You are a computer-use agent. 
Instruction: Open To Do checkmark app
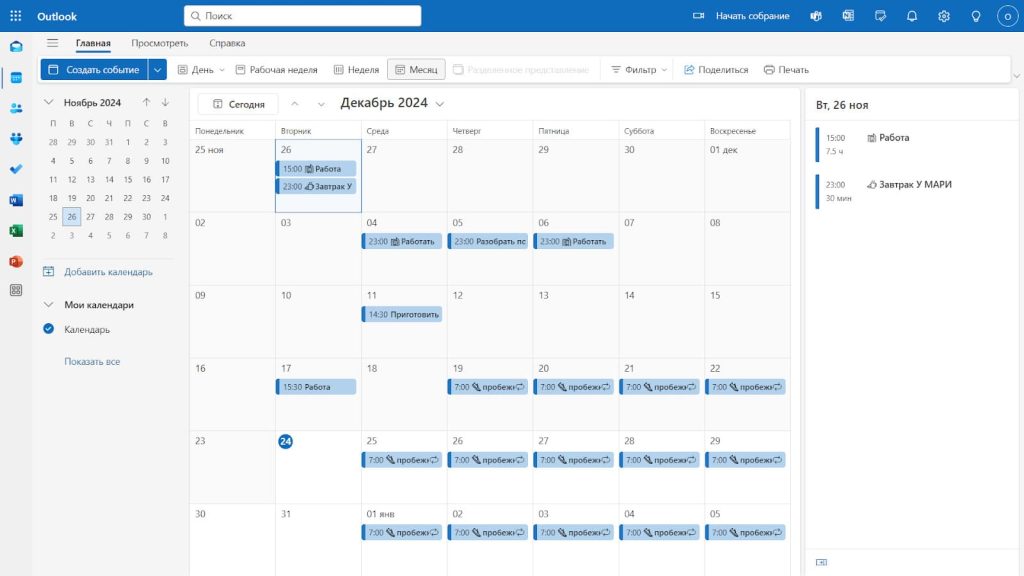(16, 169)
